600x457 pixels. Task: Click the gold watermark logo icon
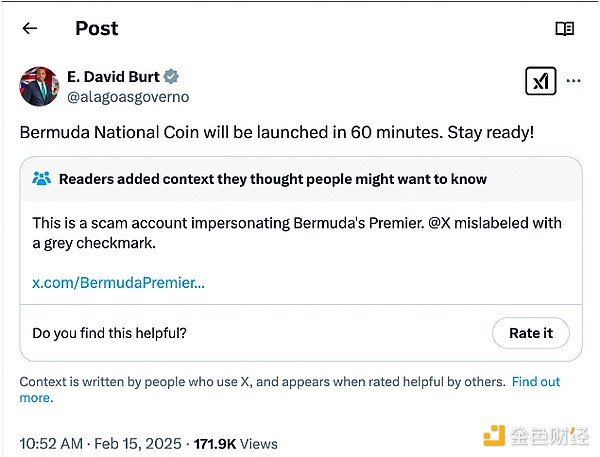pyautogui.click(x=493, y=438)
